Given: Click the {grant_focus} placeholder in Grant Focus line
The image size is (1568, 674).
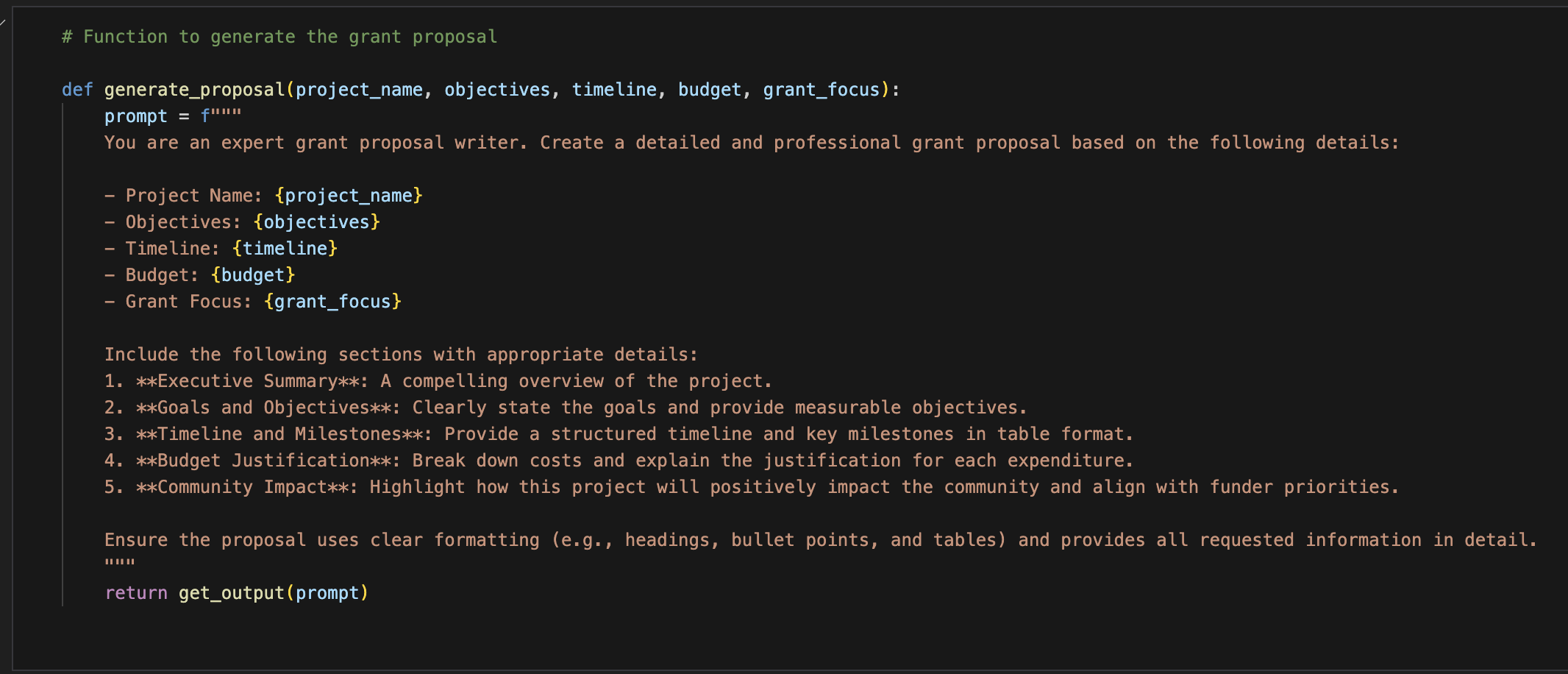Looking at the screenshot, I should coord(332,302).
